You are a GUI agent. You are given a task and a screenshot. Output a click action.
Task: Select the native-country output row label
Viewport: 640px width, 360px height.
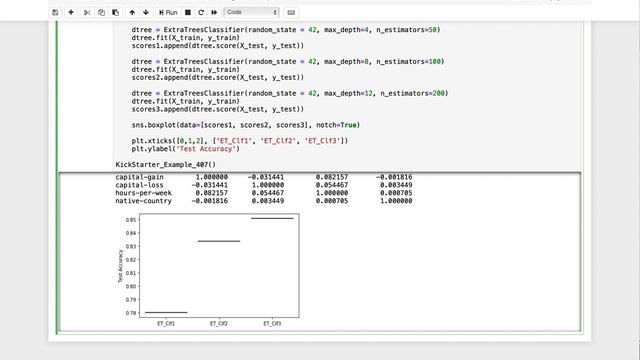(143, 201)
